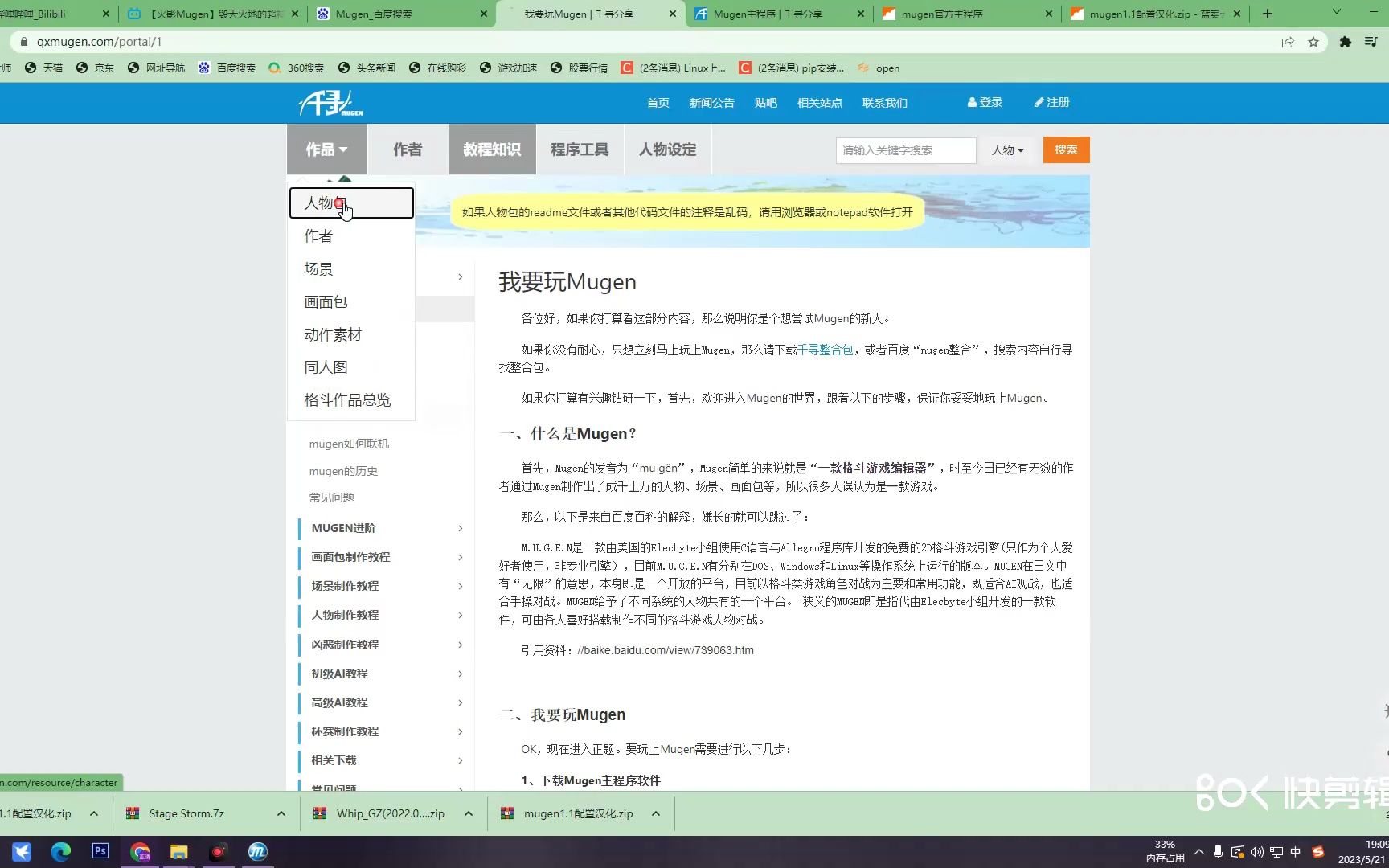The width and height of the screenshot is (1389, 868).
Task: Select 同人图 in the 作品 dropdown menu
Action: pos(351,367)
